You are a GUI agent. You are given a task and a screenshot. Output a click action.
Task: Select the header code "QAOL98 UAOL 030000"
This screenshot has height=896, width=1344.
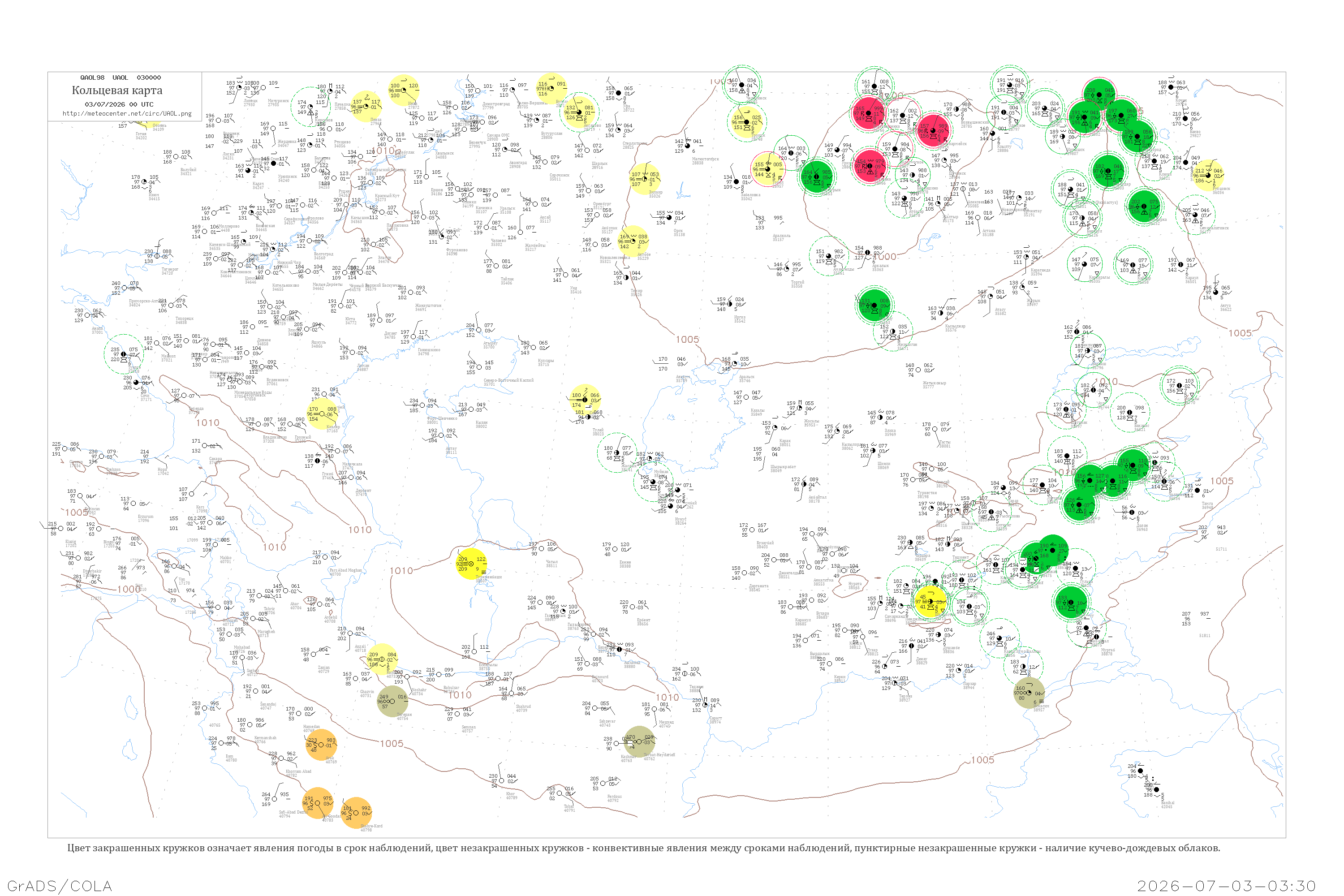tap(121, 78)
